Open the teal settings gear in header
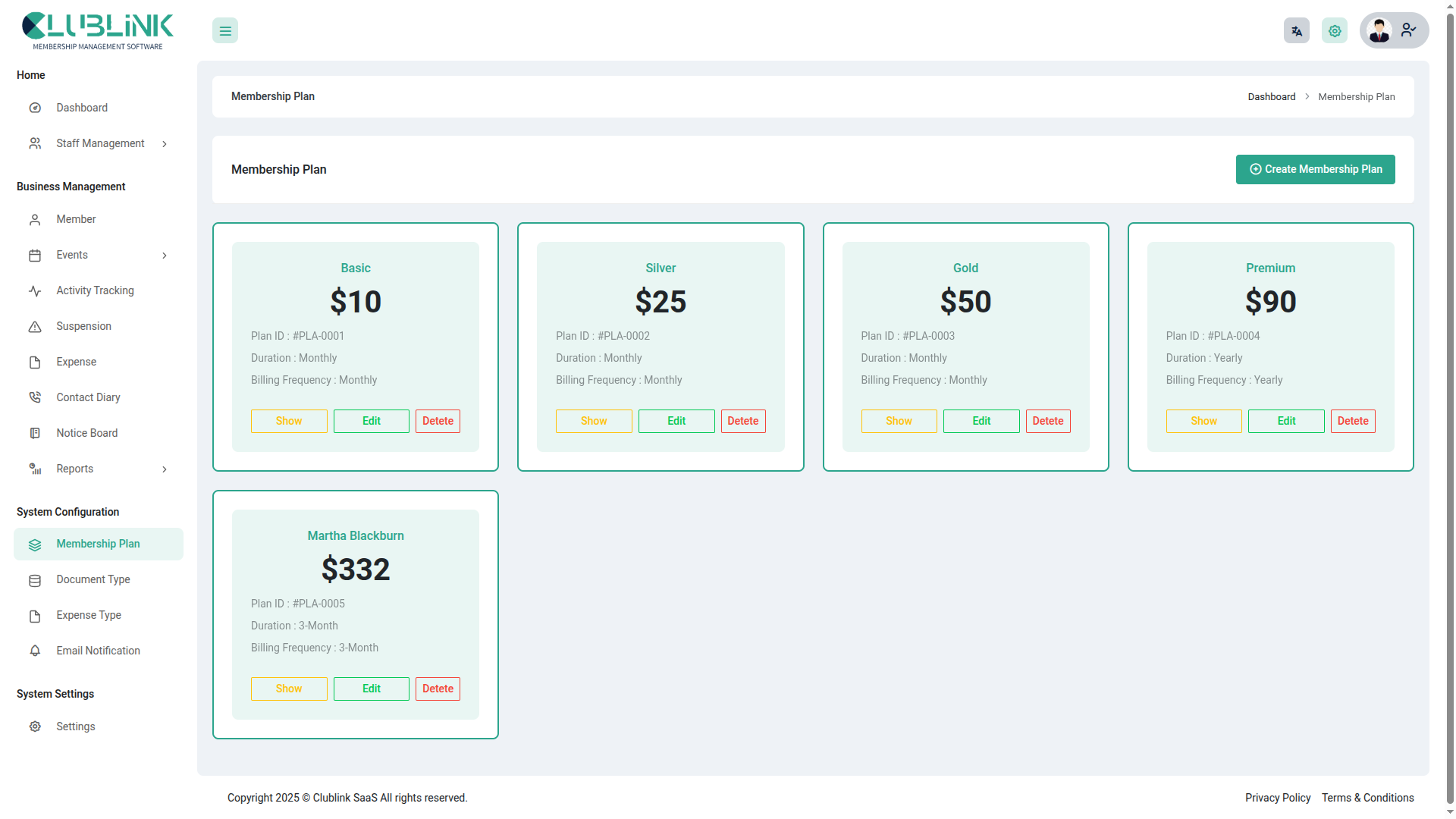1456x819 pixels. pos(1335,31)
